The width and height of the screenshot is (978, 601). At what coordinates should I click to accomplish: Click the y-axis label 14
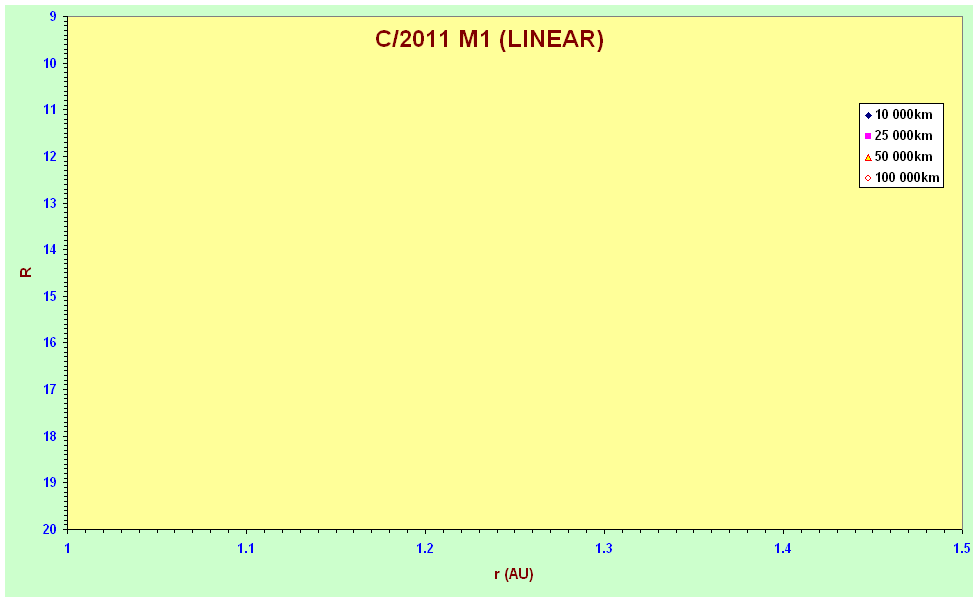51,249
